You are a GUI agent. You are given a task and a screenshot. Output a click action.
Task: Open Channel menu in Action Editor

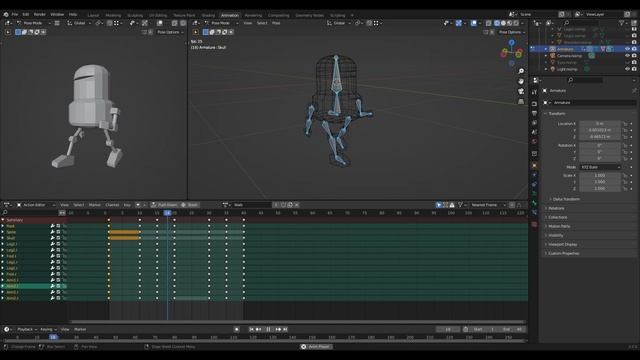coord(112,205)
